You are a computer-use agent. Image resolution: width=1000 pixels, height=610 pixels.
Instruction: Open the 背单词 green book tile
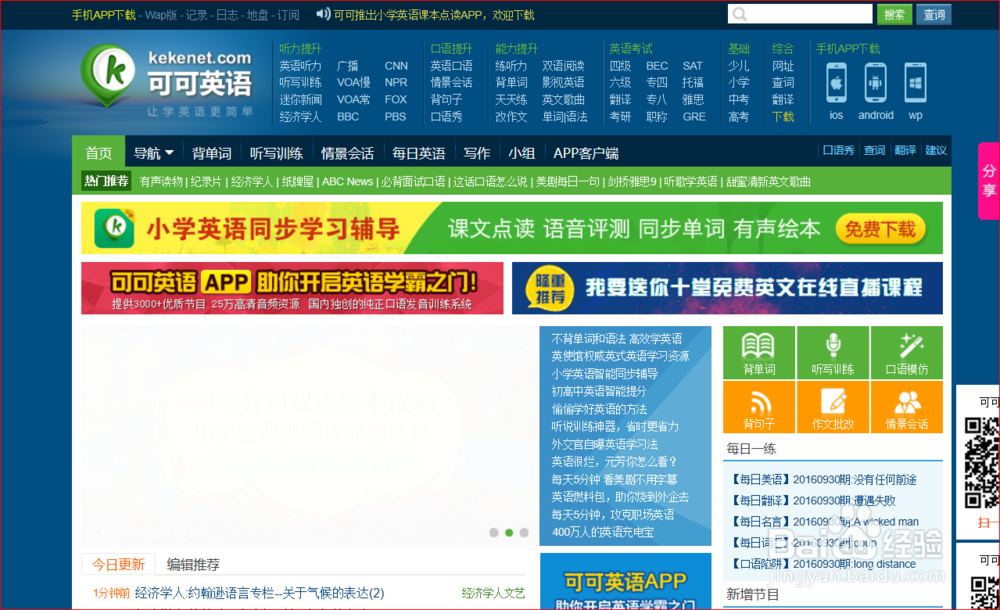point(758,353)
